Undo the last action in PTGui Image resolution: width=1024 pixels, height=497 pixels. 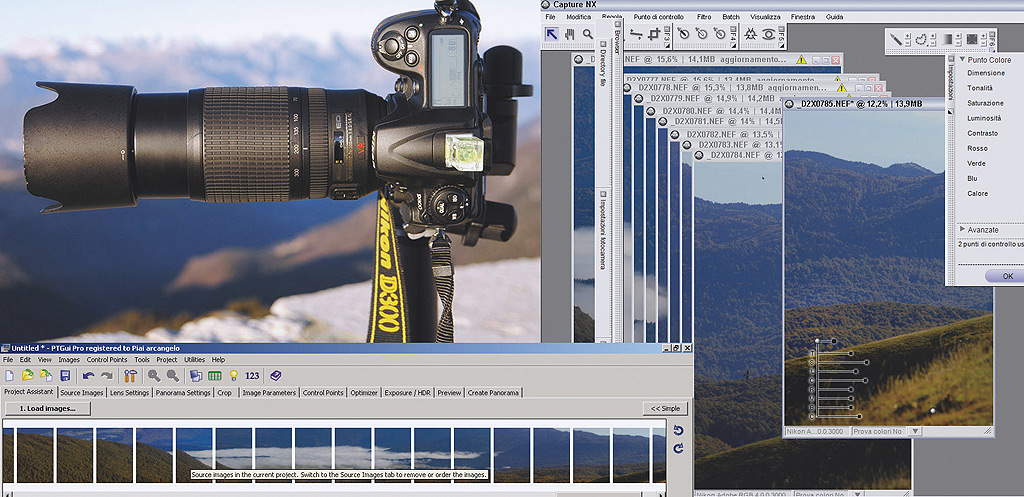(x=88, y=376)
